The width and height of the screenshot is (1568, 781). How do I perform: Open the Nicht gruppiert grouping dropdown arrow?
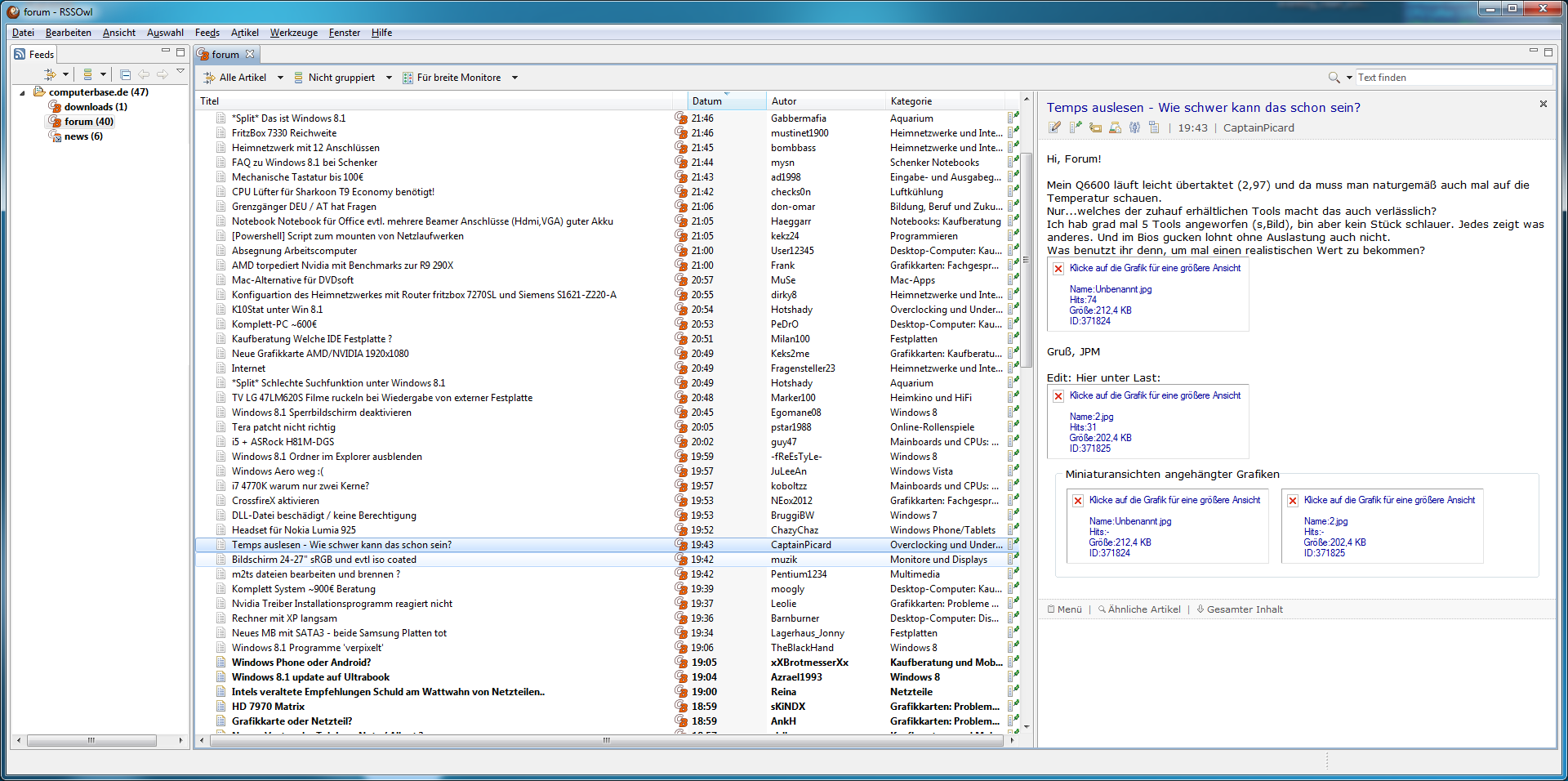pyautogui.click(x=389, y=78)
